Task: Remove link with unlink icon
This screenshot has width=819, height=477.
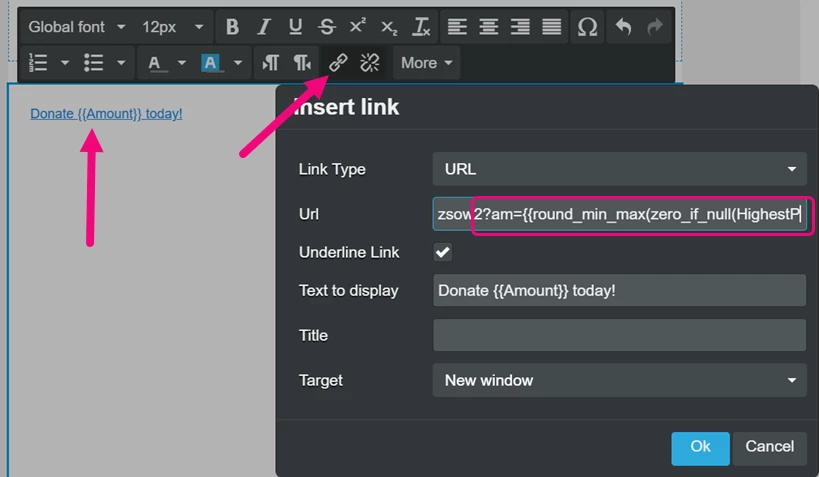Action: pos(370,63)
